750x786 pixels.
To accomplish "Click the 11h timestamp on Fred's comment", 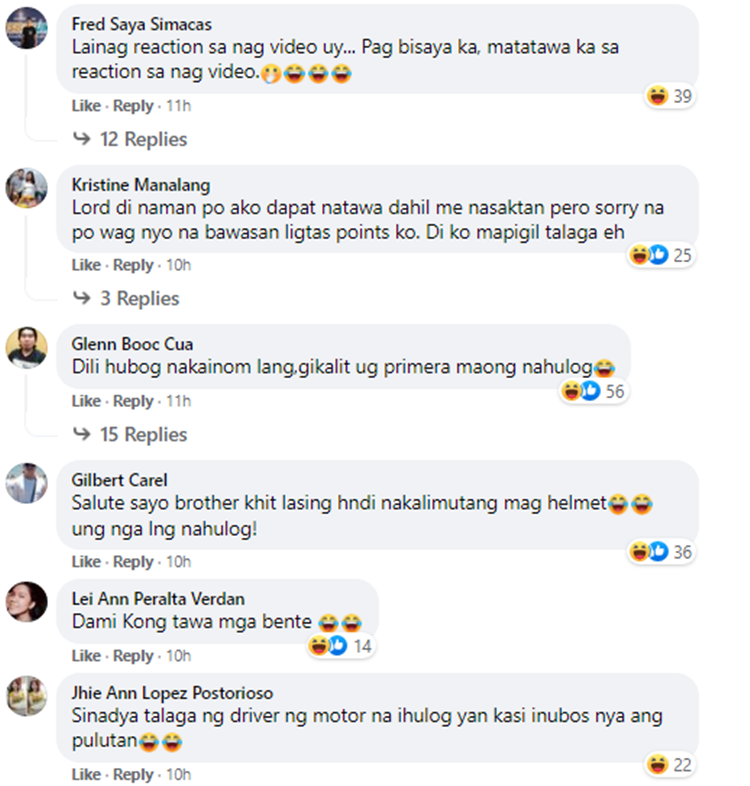I will point(178,106).
